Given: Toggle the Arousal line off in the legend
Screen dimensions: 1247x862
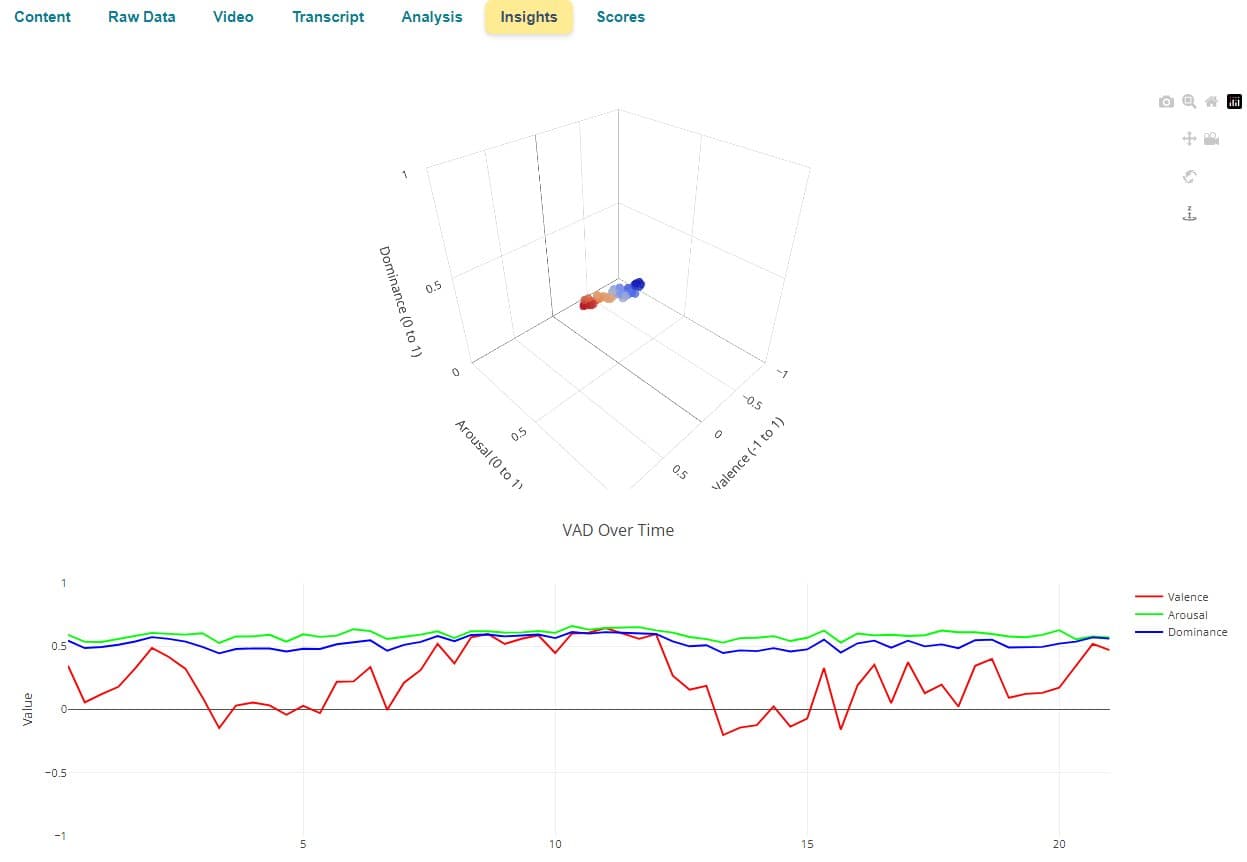Looking at the screenshot, I should [x=1187, y=614].
